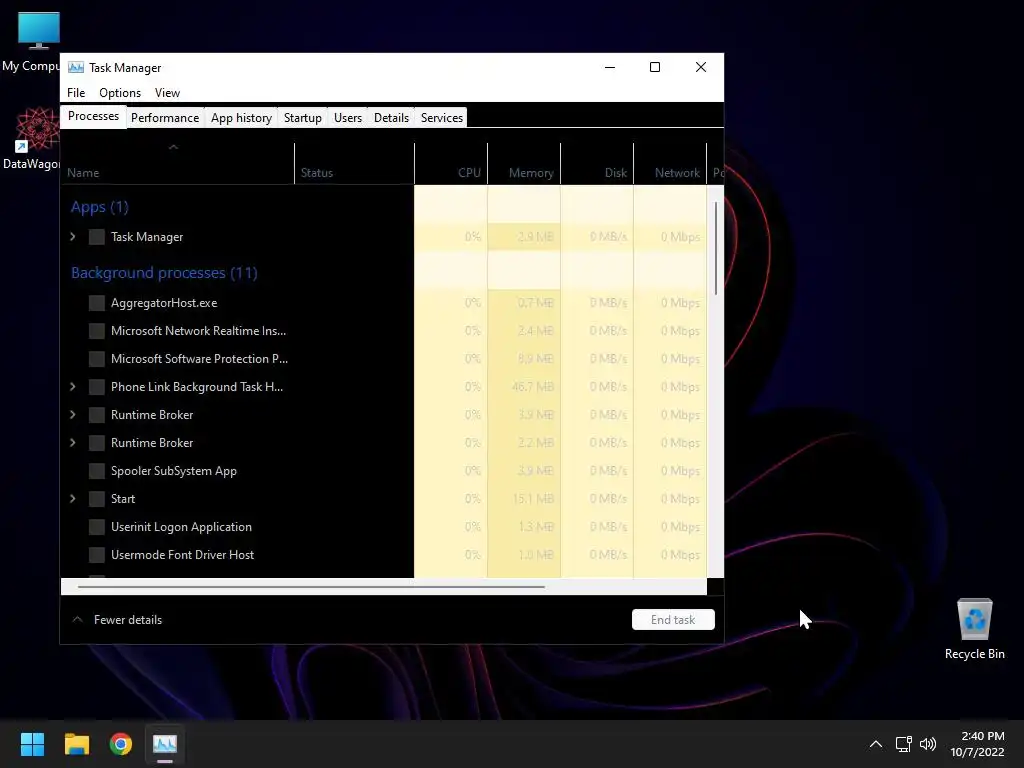
Task: Click the Start process icon
Action: [97, 499]
